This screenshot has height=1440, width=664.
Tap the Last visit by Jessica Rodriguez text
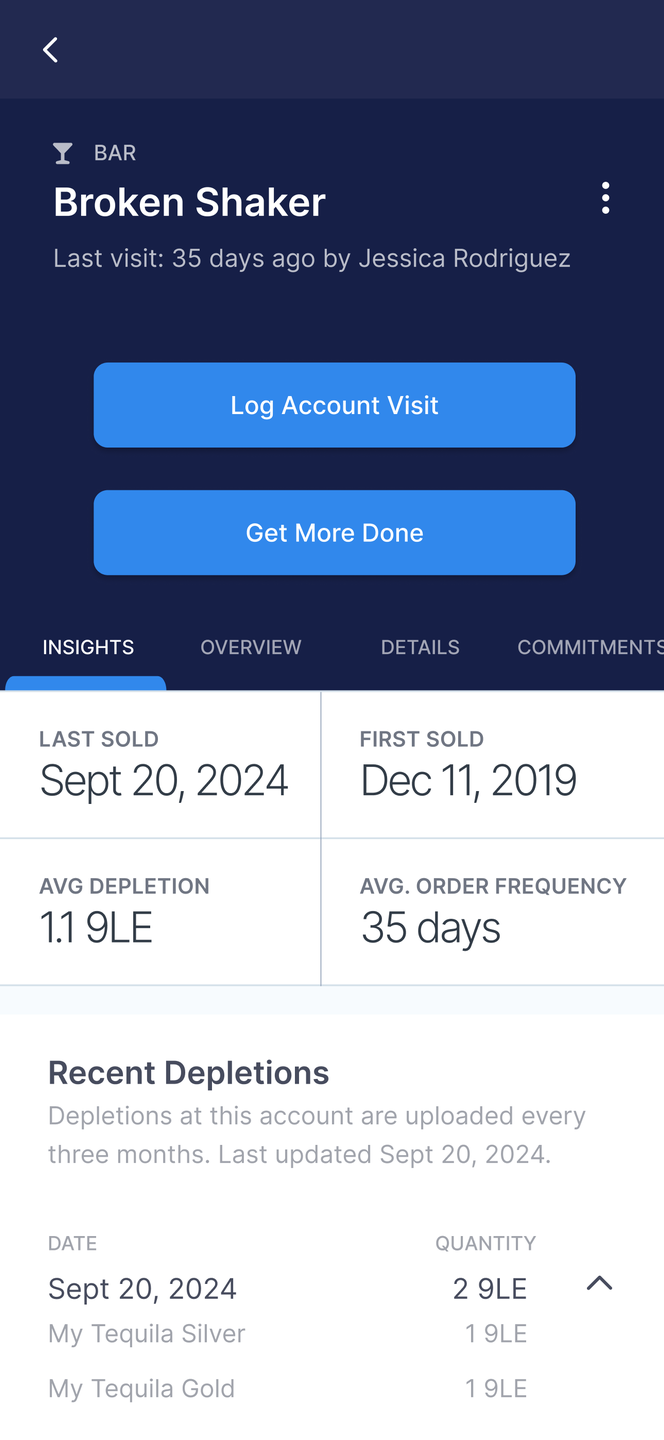312,258
